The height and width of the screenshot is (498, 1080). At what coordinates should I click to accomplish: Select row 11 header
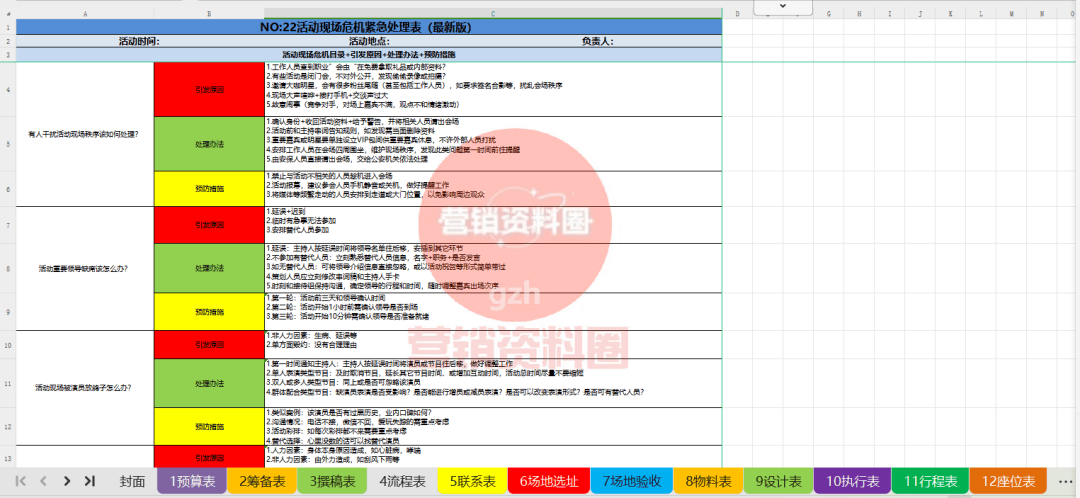[8, 383]
